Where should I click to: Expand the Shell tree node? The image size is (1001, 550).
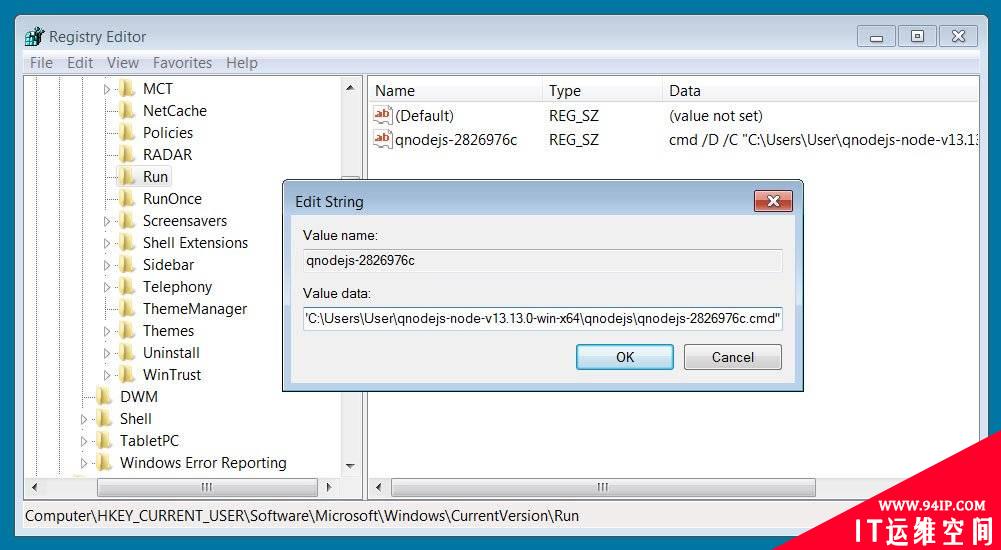point(84,419)
